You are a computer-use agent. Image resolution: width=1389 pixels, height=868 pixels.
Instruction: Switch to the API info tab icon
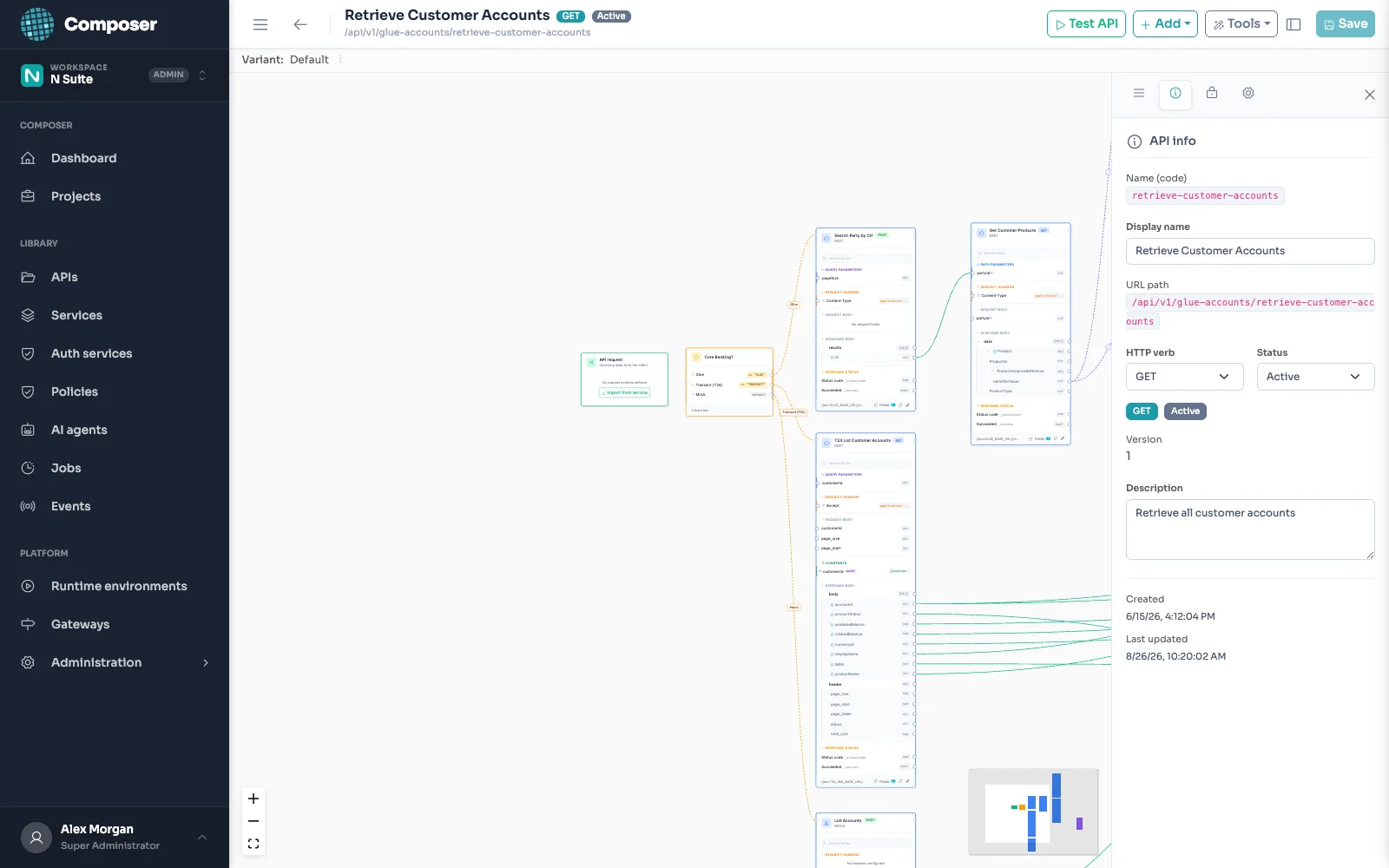1175,94
